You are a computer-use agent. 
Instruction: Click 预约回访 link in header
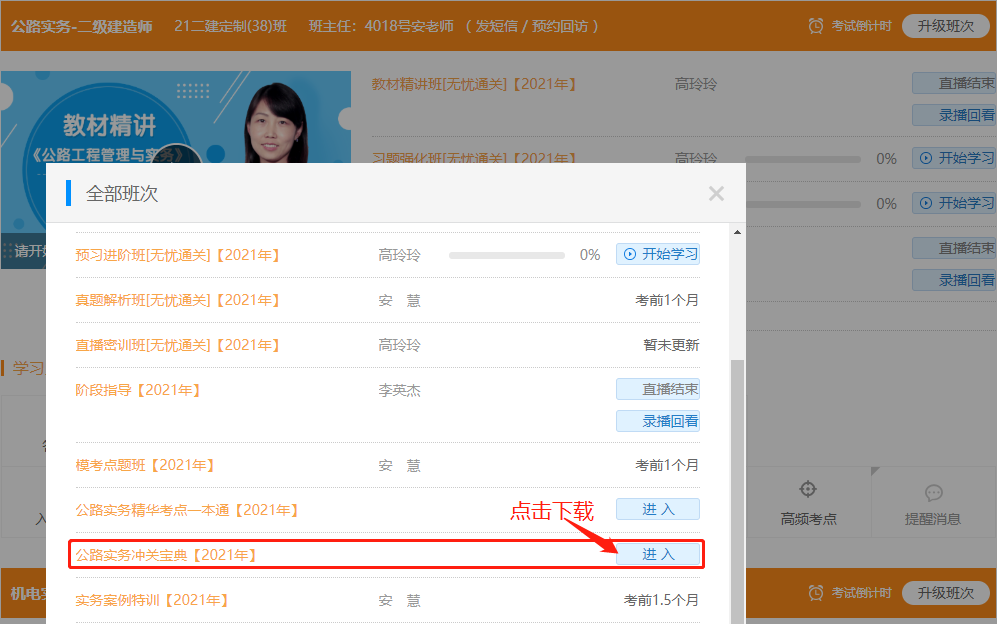point(560,26)
